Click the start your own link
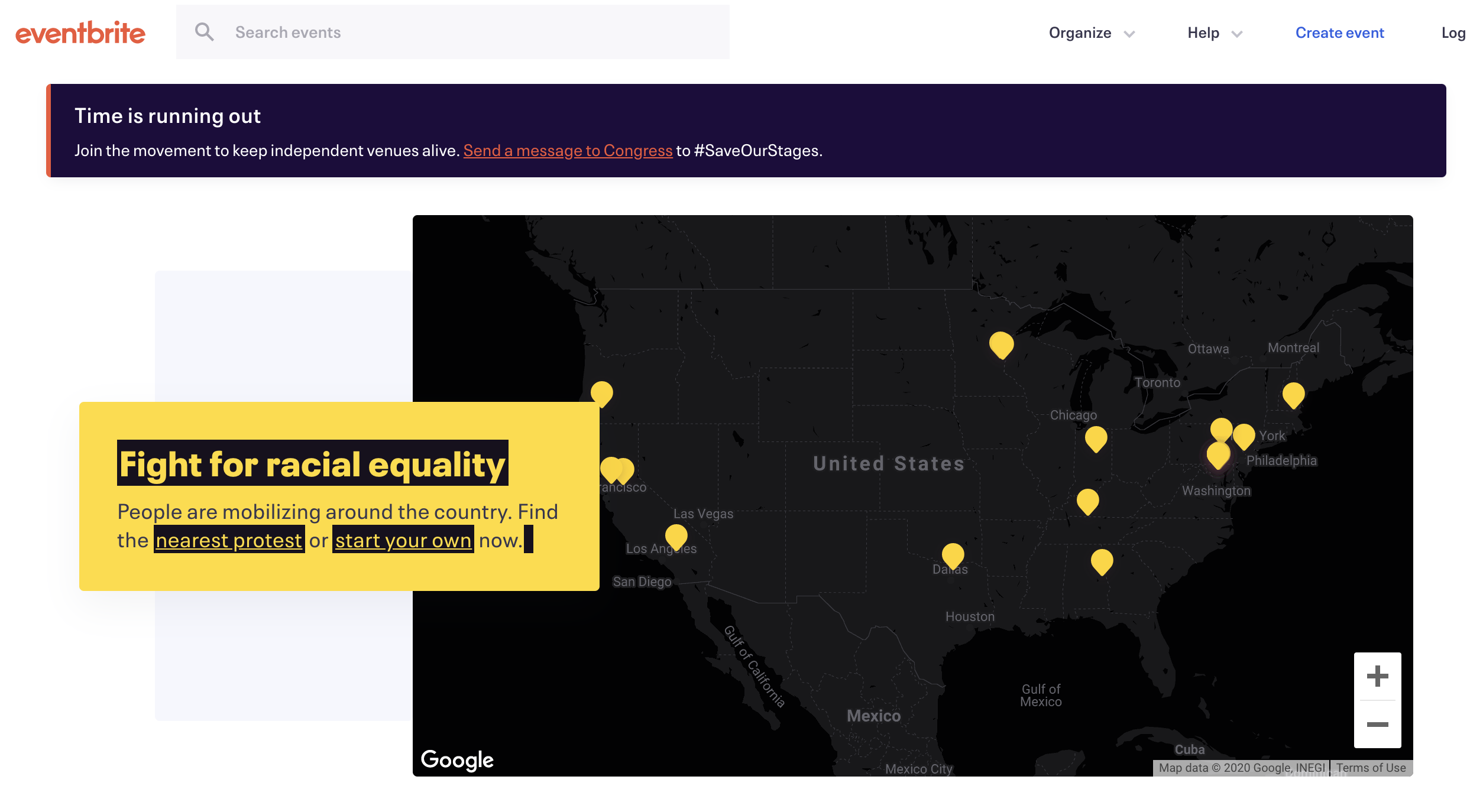Image resolution: width=1470 pixels, height=812 pixels. point(403,540)
